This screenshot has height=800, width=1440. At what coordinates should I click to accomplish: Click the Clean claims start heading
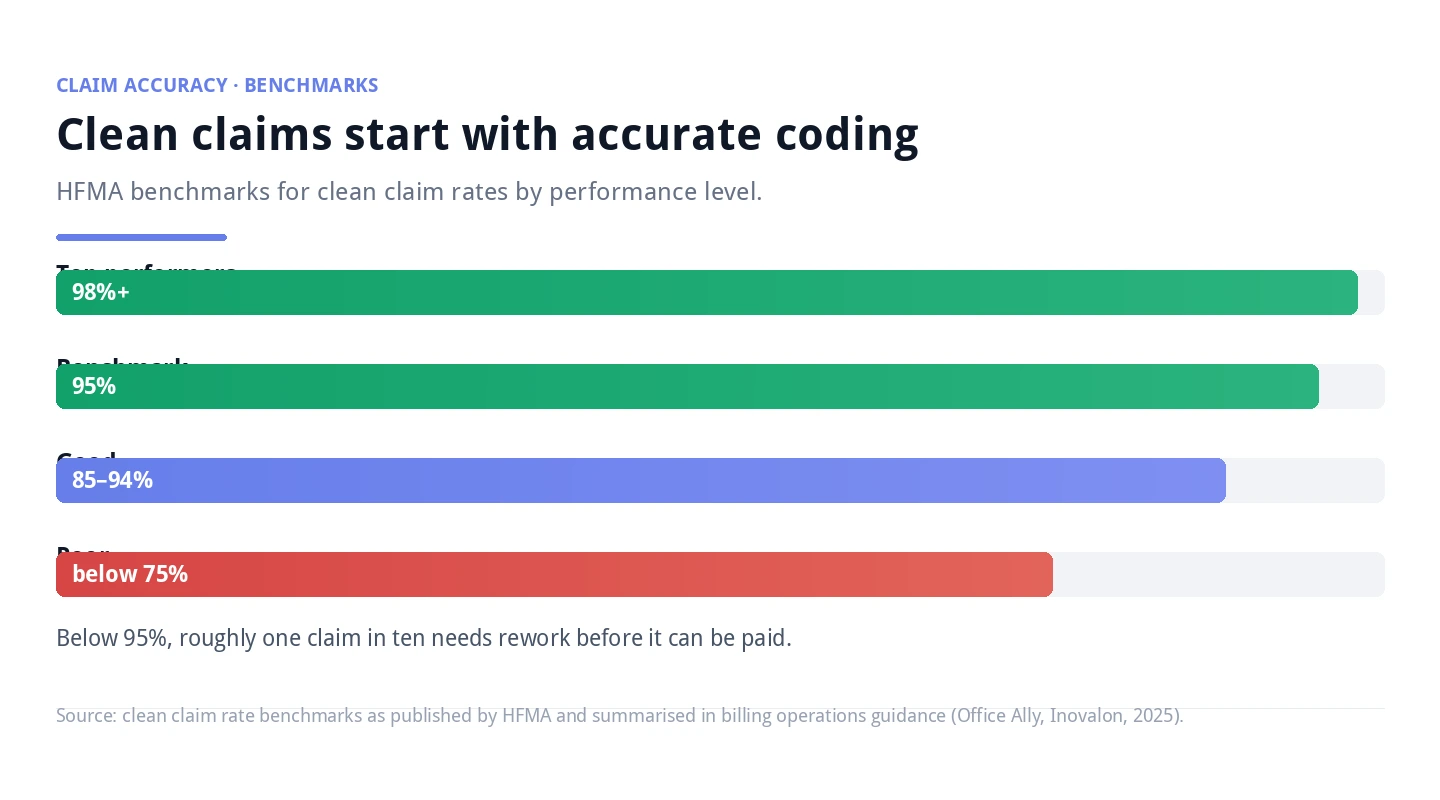[487, 134]
